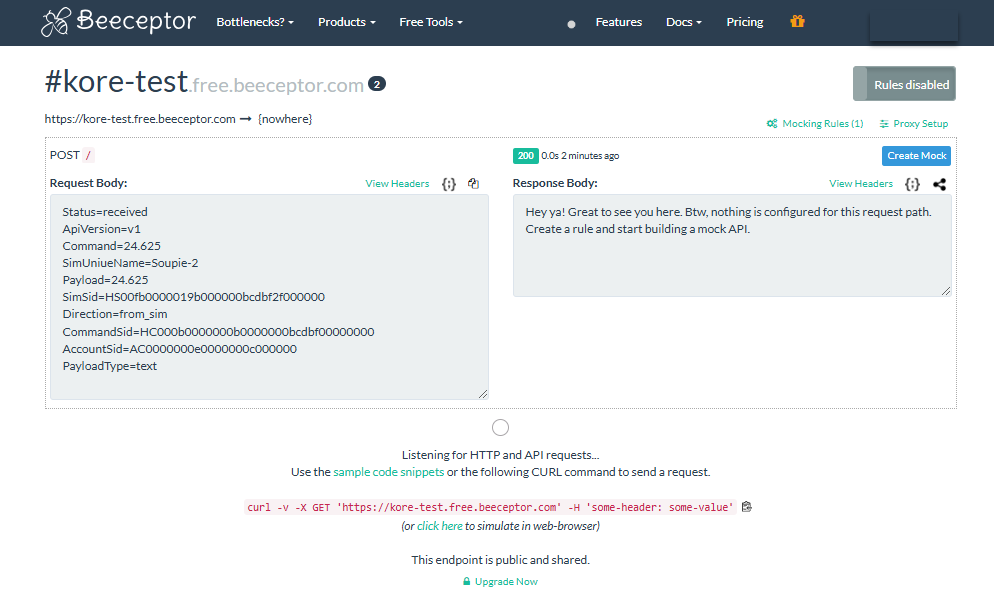Click the Beeceptor bee logo
The width and height of the screenshot is (994, 604).
tap(57, 22)
